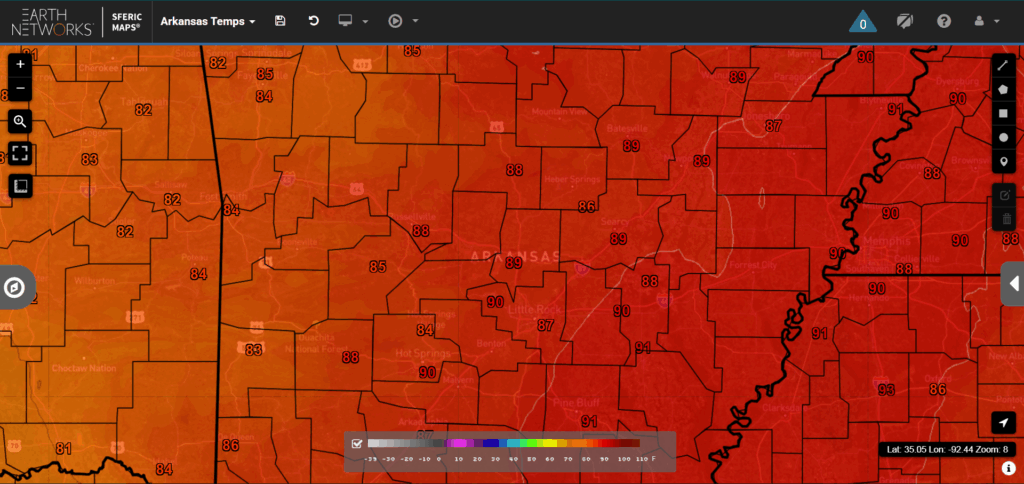Select the draw polygon tool
This screenshot has width=1024, height=484.
point(1003,89)
